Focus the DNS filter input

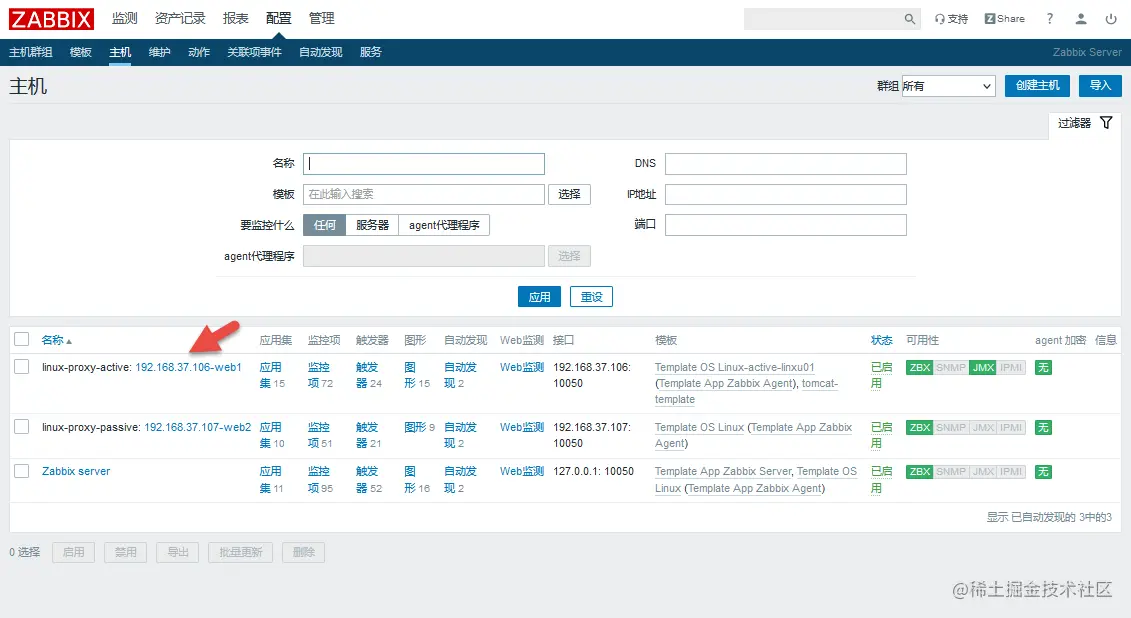(x=785, y=164)
